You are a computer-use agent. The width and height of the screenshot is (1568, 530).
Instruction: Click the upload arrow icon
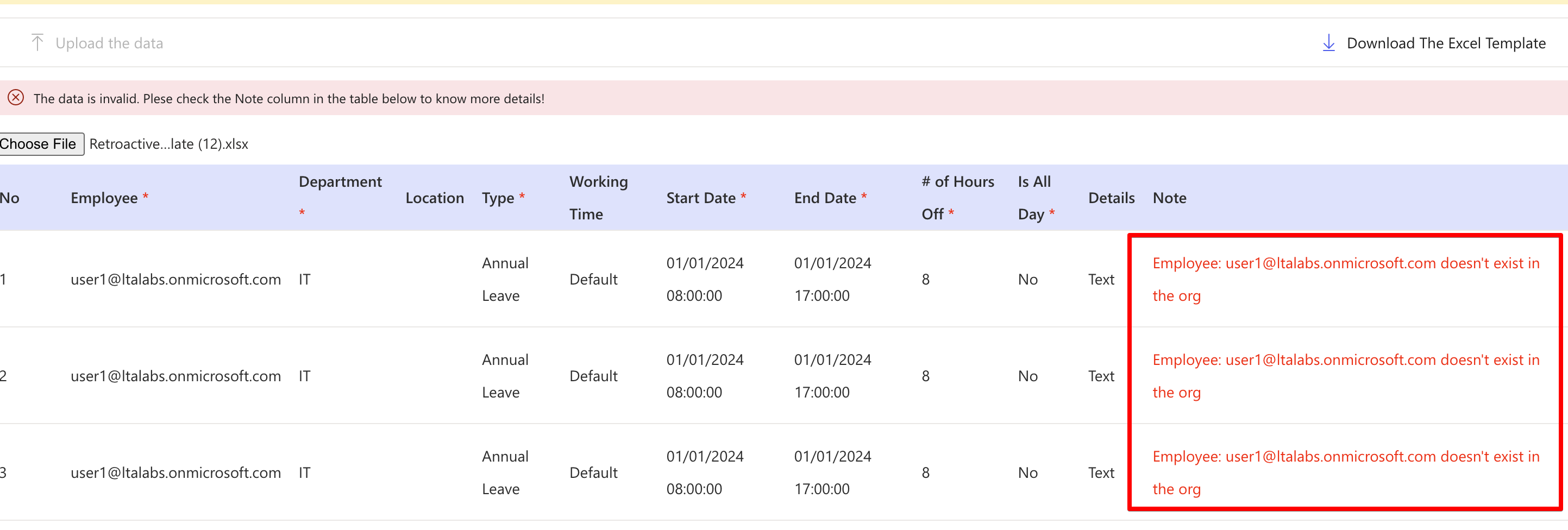(37, 42)
